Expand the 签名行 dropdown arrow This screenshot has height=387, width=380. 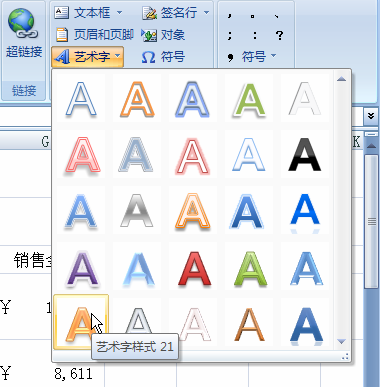click(x=206, y=13)
